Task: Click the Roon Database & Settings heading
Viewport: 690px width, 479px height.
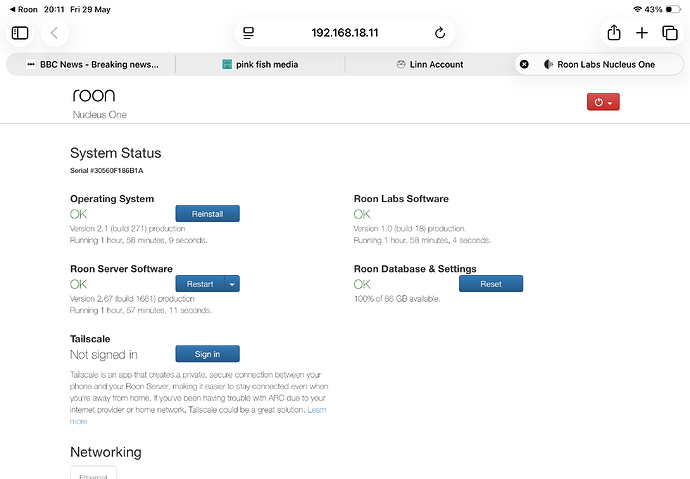Action: coord(415,269)
